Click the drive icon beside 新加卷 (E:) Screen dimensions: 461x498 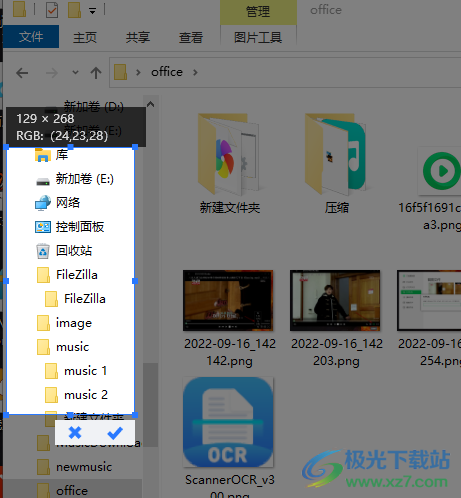43,181
